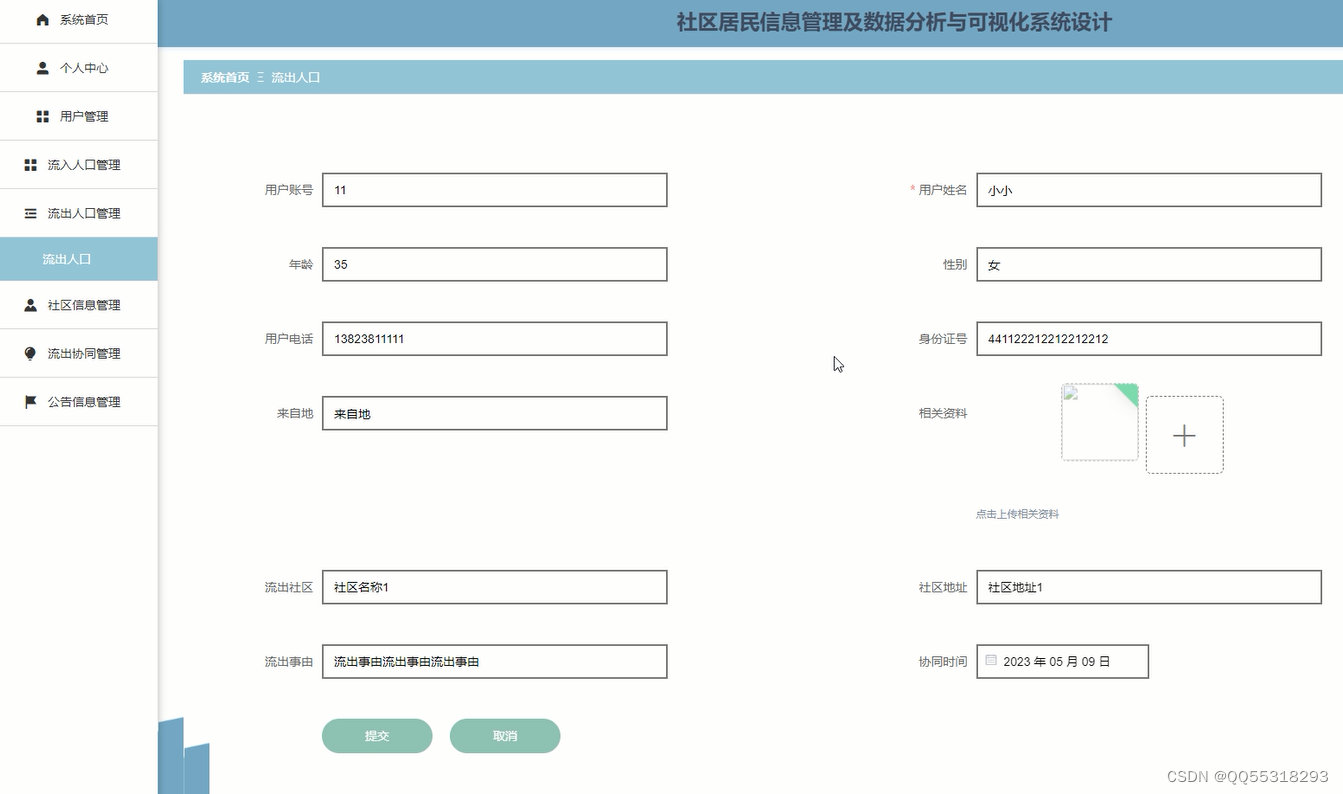The height and width of the screenshot is (794, 1343).
Task: Click the 相关资料 field label
Action: (943, 413)
